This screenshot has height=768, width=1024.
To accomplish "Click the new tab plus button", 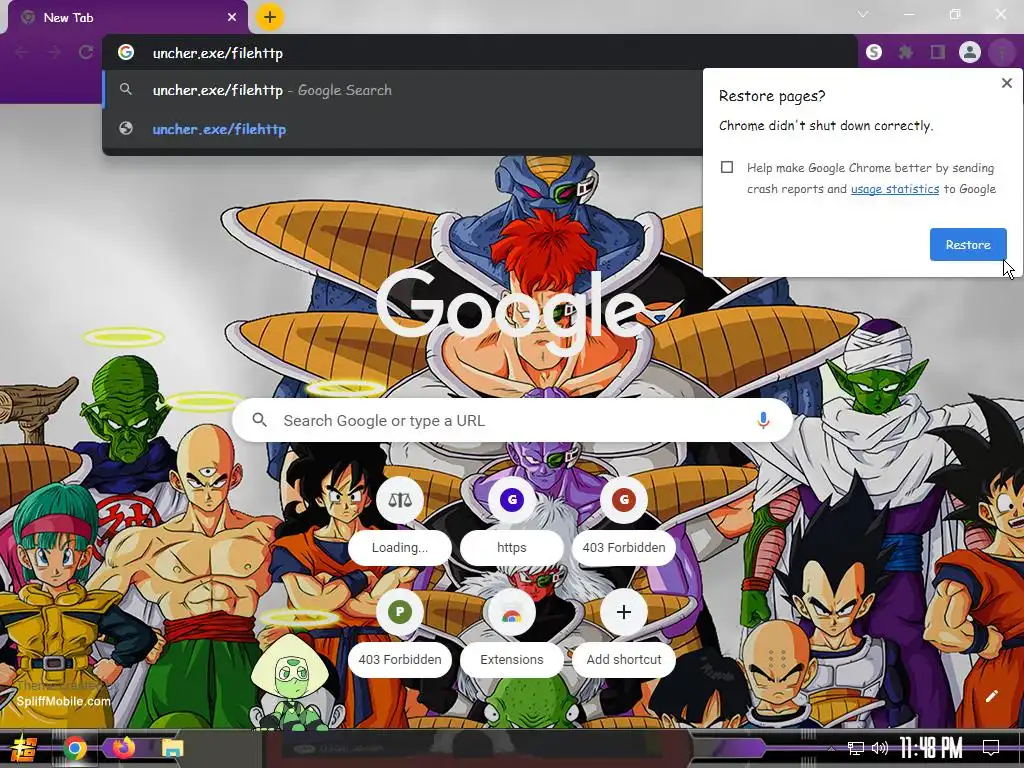I will 270,17.
